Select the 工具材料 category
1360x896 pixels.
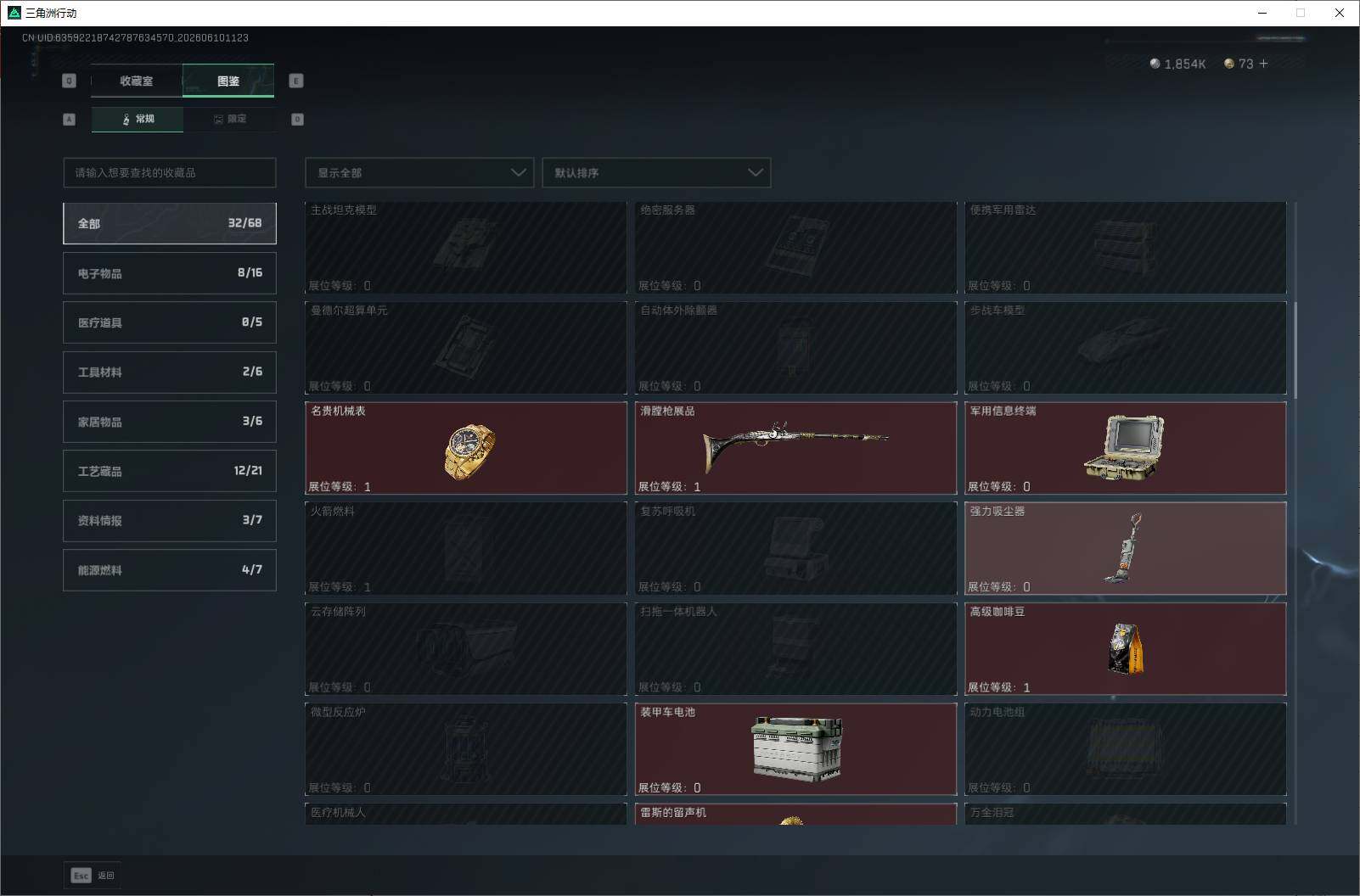(170, 372)
